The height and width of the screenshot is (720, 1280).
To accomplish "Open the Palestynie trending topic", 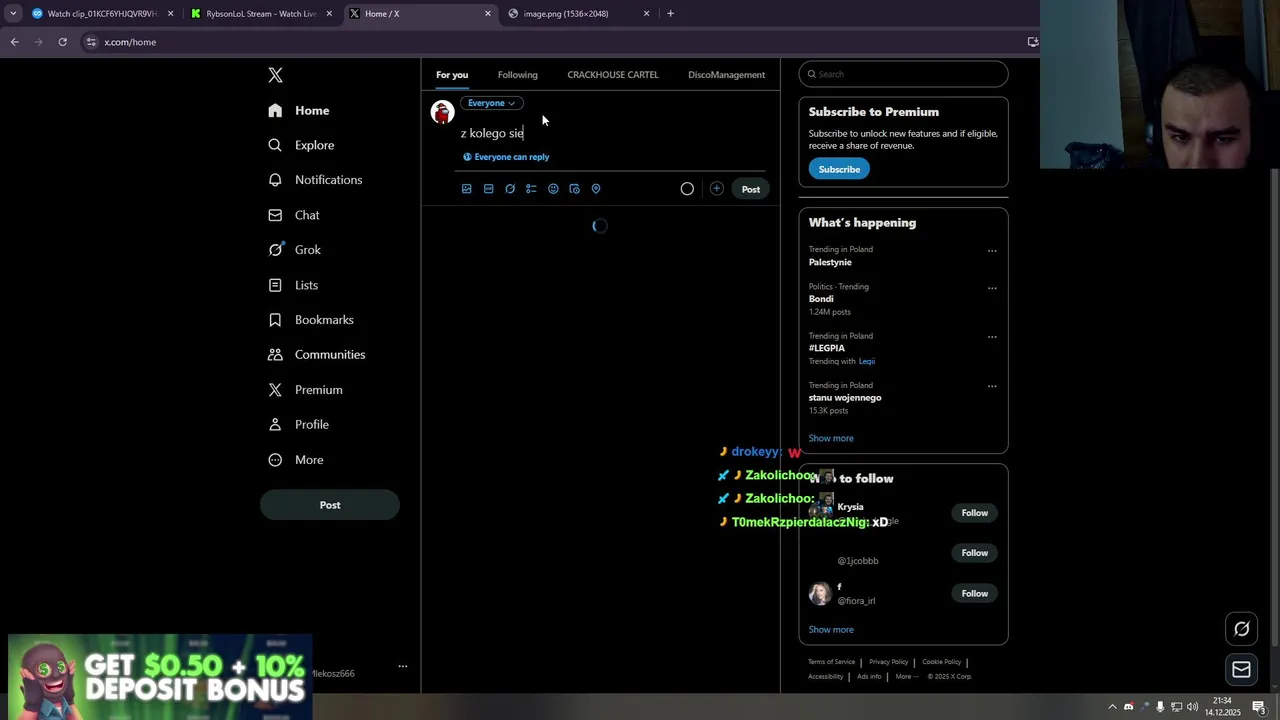I will (830, 262).
